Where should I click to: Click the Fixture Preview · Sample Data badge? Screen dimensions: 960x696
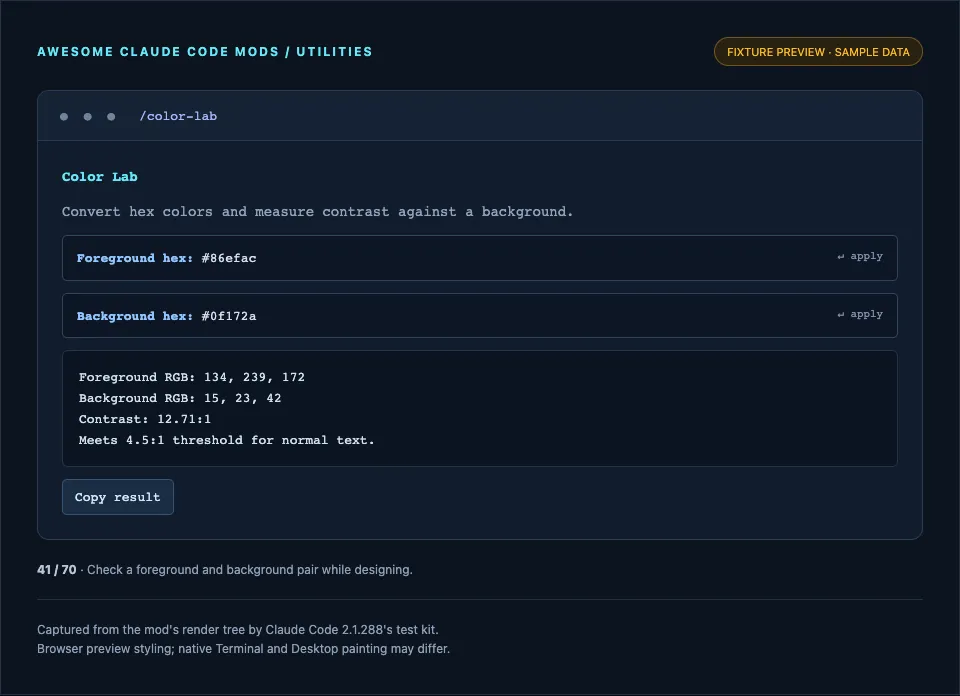(x=818, y=52)
